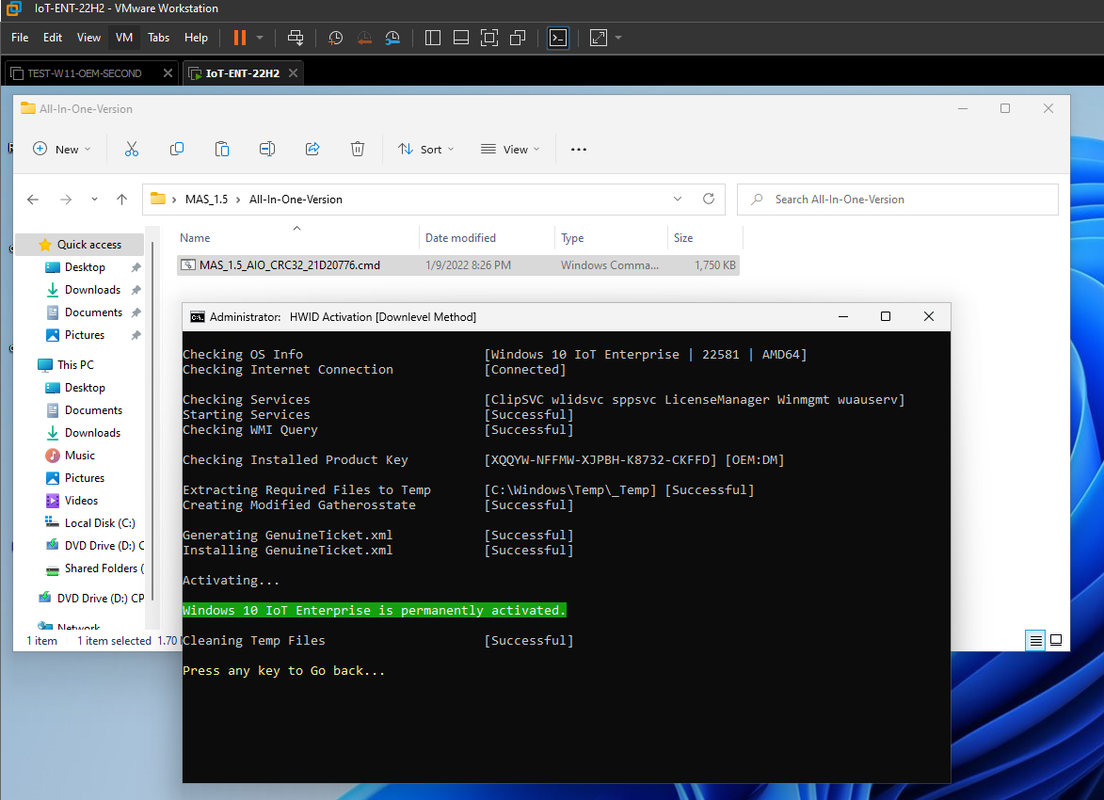Show or hide the library sidebar
Image resolution: width=1104 pixels, height=800 pixels.
pyautogui.click(x=433, y=38)
